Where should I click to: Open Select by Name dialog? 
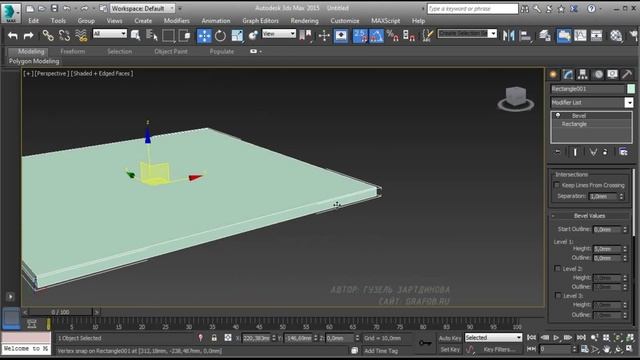point(152,36)
